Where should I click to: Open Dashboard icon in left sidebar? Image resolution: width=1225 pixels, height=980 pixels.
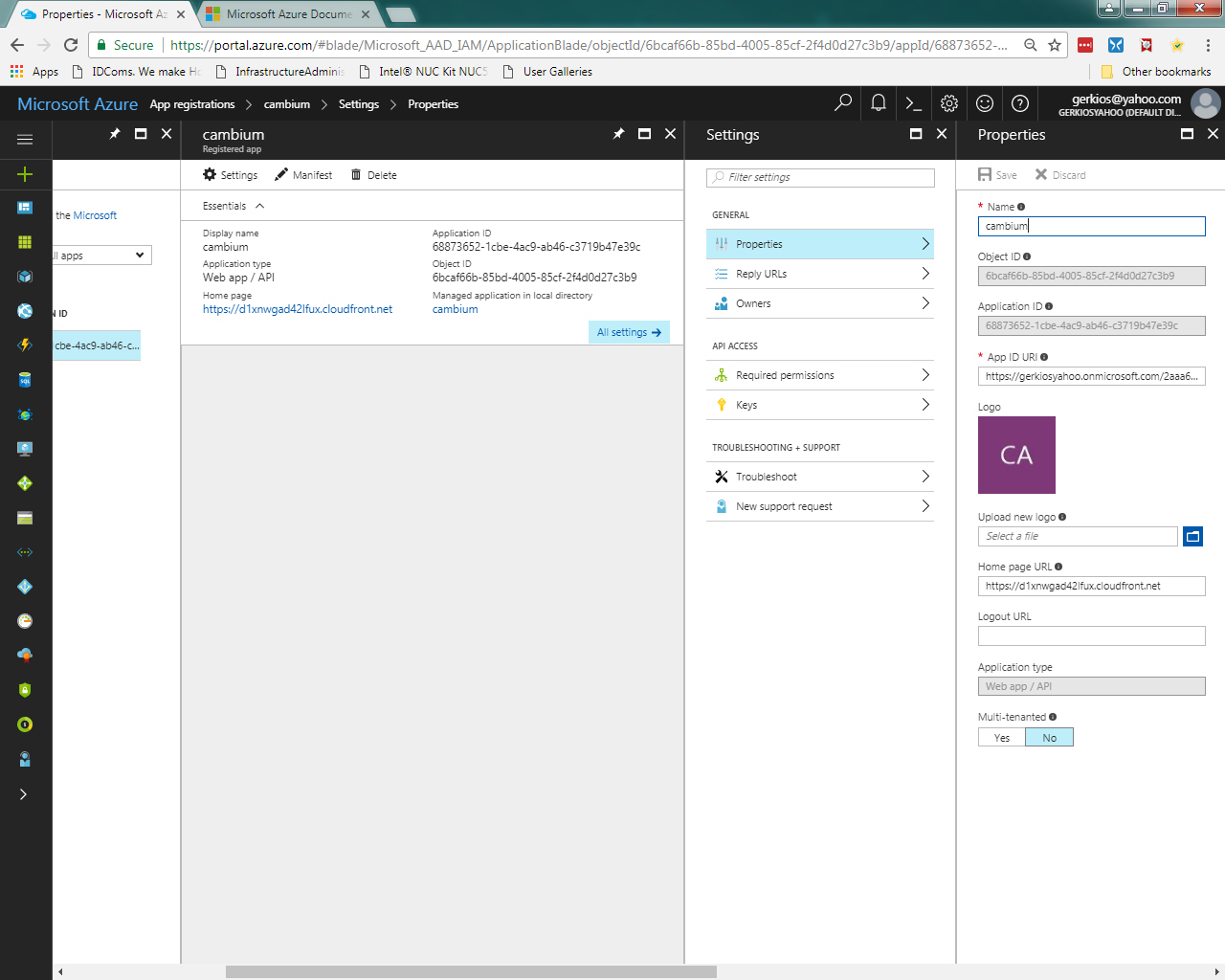[25, 208]
